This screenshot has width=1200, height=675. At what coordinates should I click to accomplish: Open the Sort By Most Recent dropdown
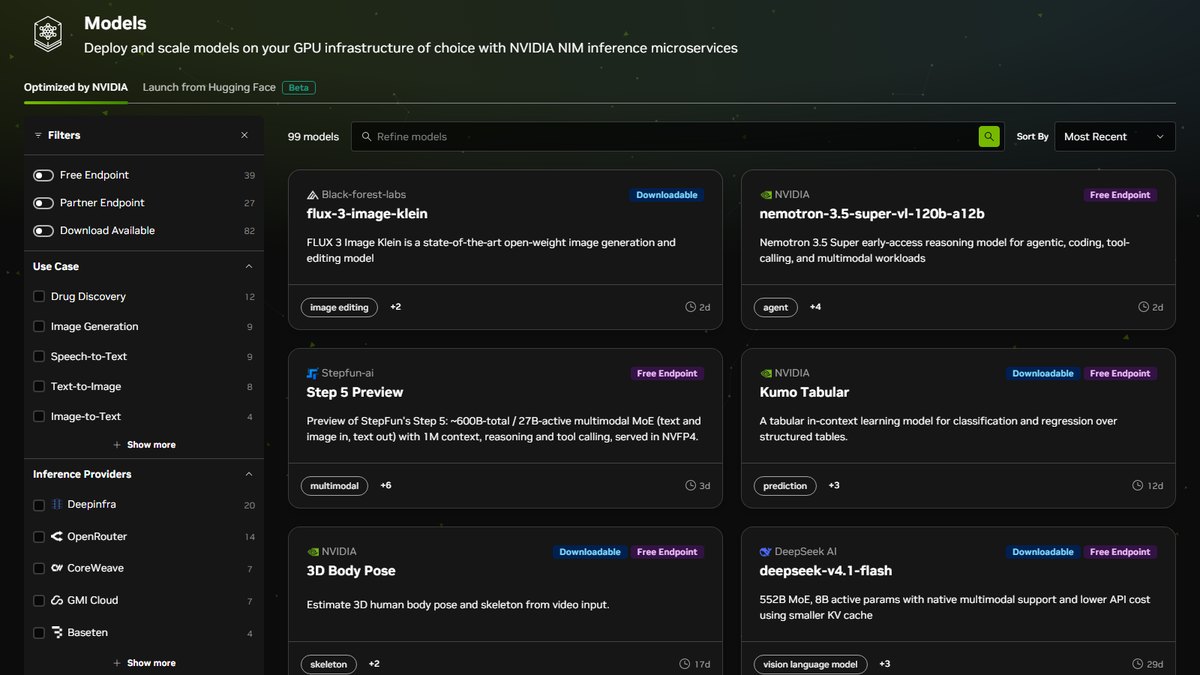coord(1115,137)
